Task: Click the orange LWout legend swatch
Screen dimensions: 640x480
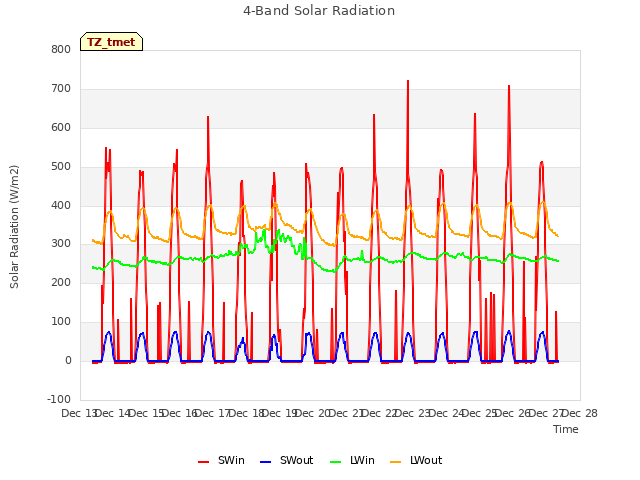Action: click(396, 462)
